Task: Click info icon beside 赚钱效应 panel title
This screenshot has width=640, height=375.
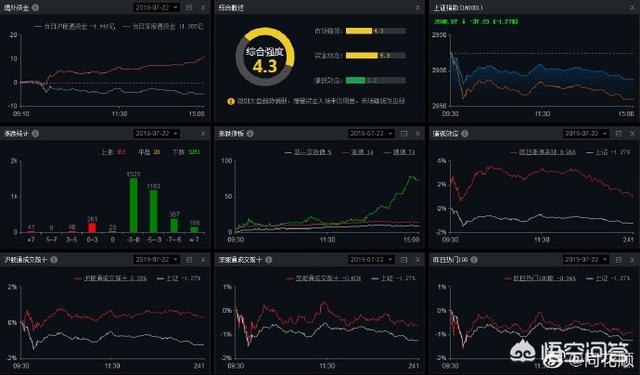Action: click(464, 133)
